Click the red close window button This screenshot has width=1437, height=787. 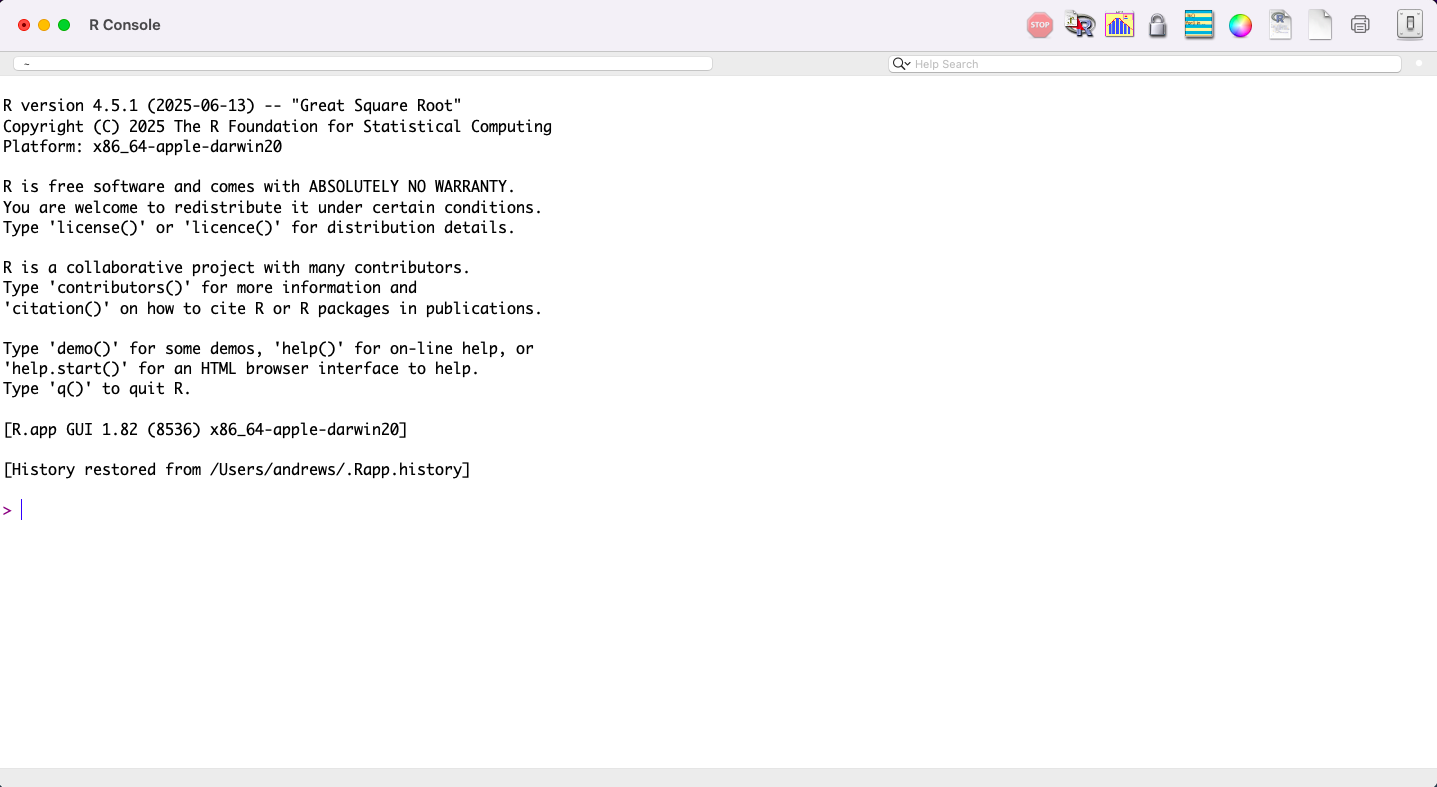tap(24, 25)
